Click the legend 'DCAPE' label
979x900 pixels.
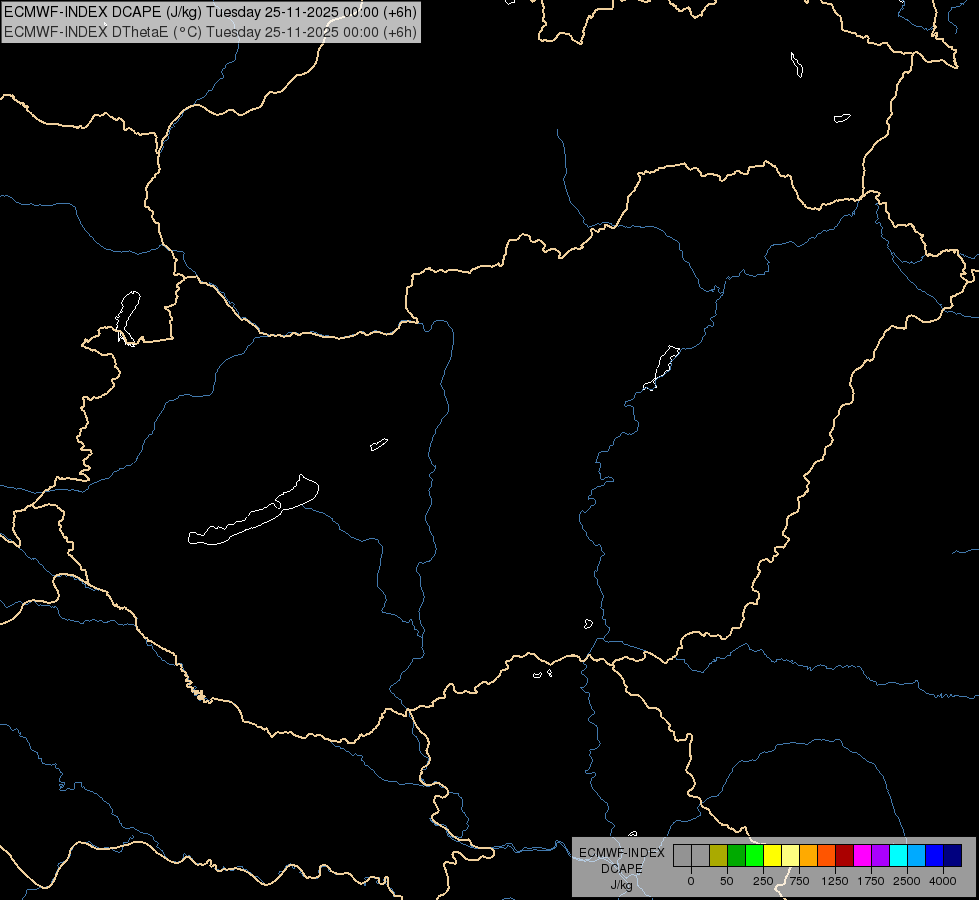(622, 869)
